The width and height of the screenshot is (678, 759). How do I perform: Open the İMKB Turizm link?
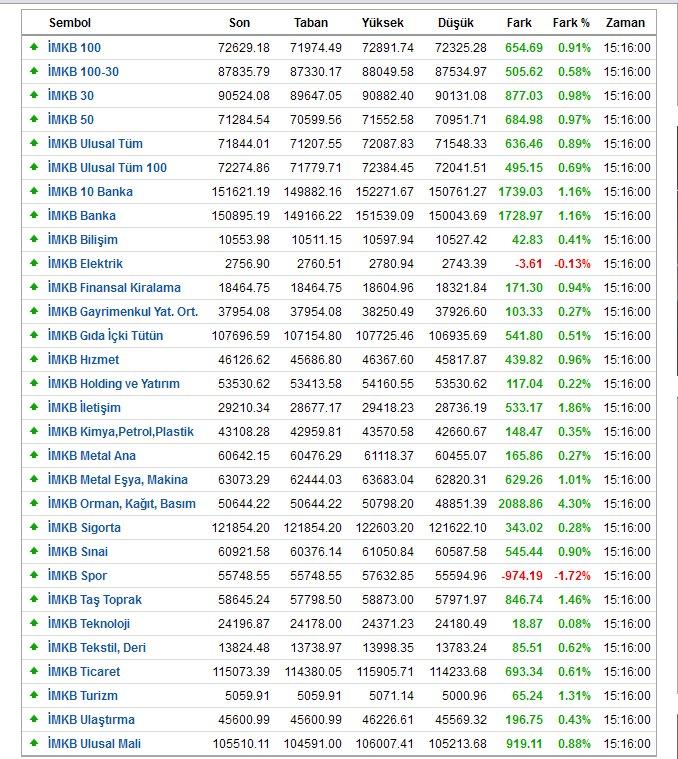pyautogui.click(x=83, y=696)
